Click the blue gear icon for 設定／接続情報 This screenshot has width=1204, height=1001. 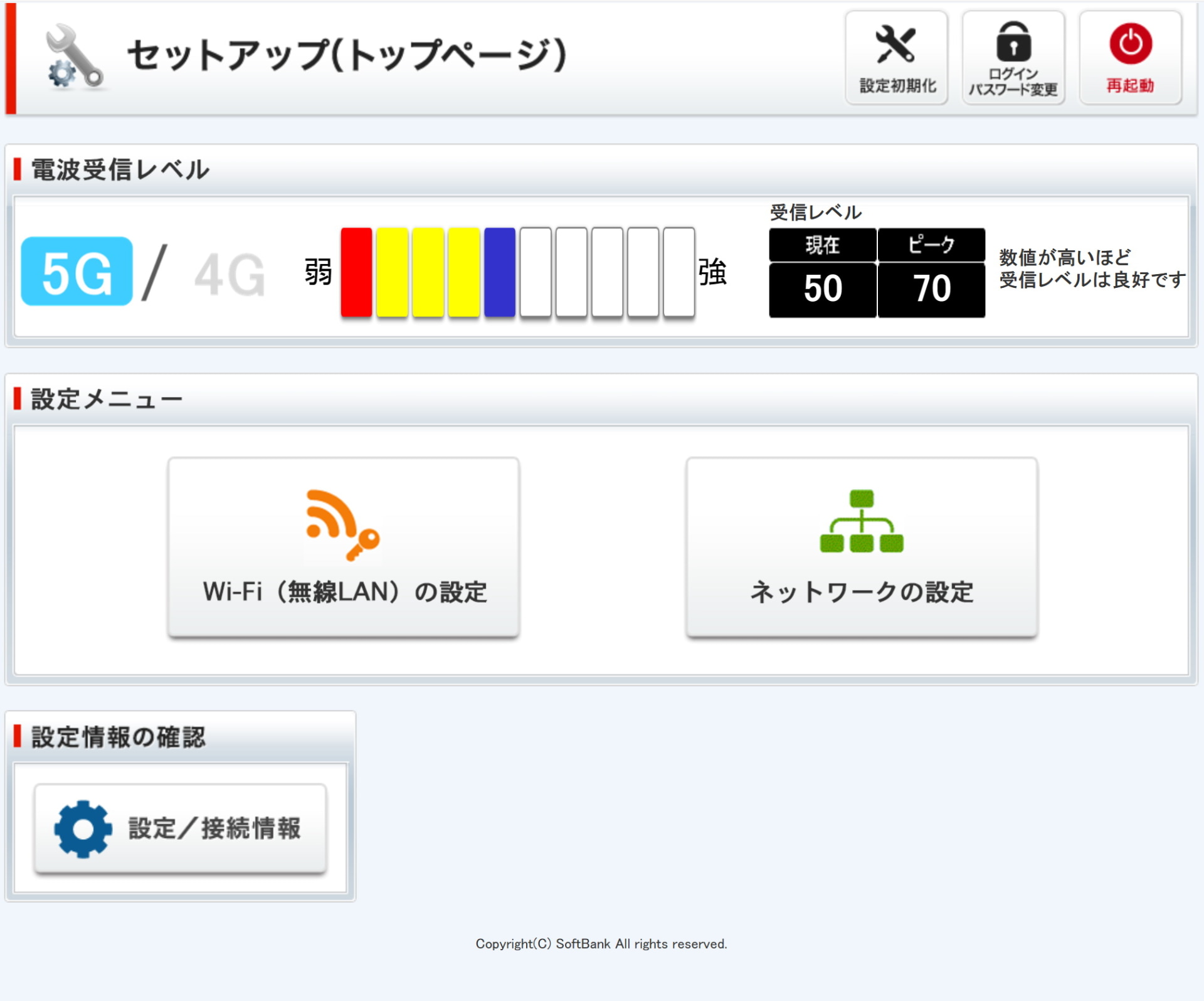(x=82, y=829)
